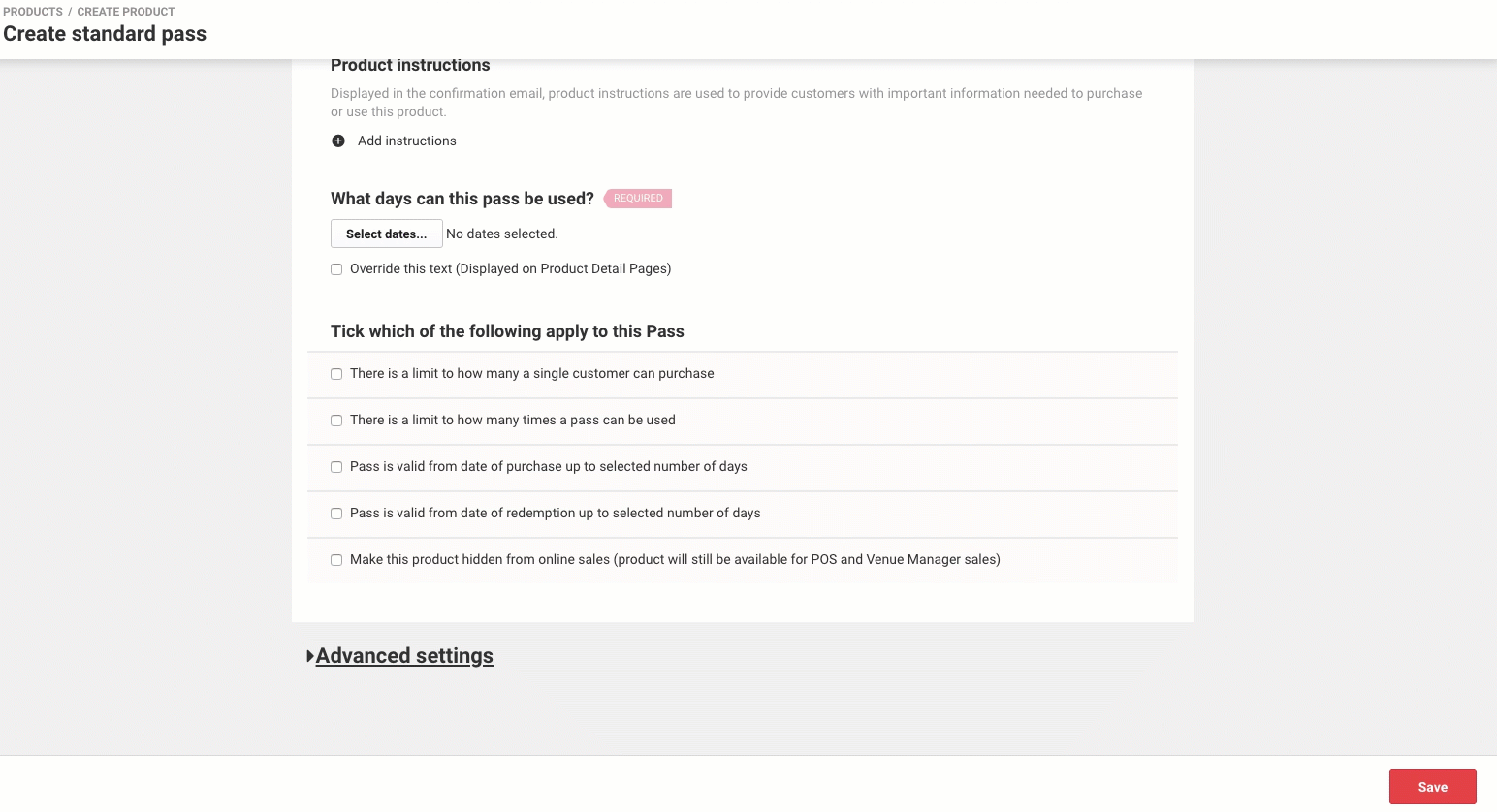Click label for single customer purchase limit

click(532, 373)
